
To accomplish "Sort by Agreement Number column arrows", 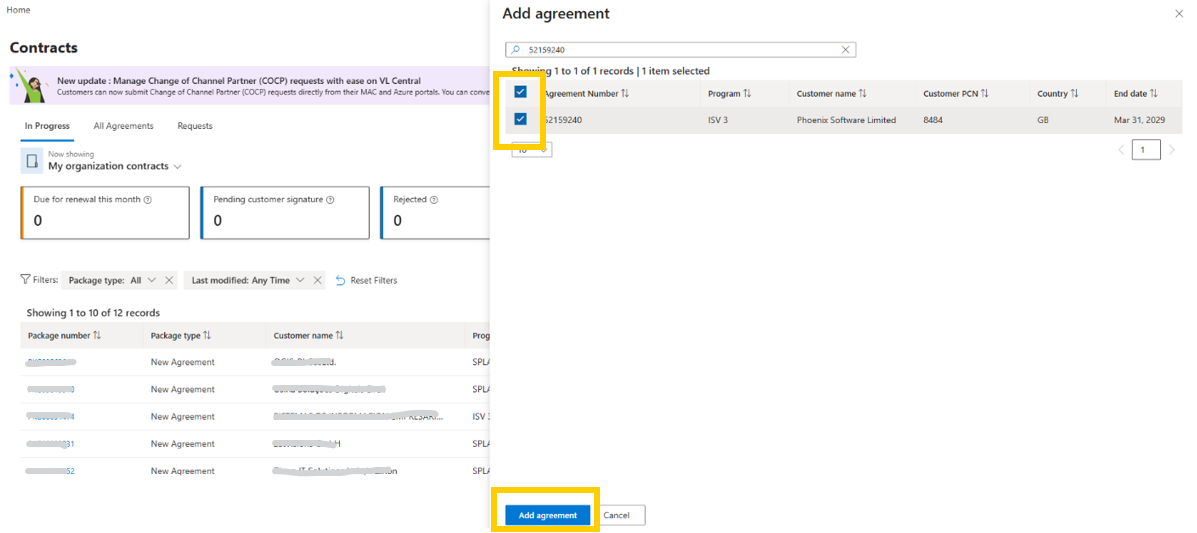I will pos(625,93).
